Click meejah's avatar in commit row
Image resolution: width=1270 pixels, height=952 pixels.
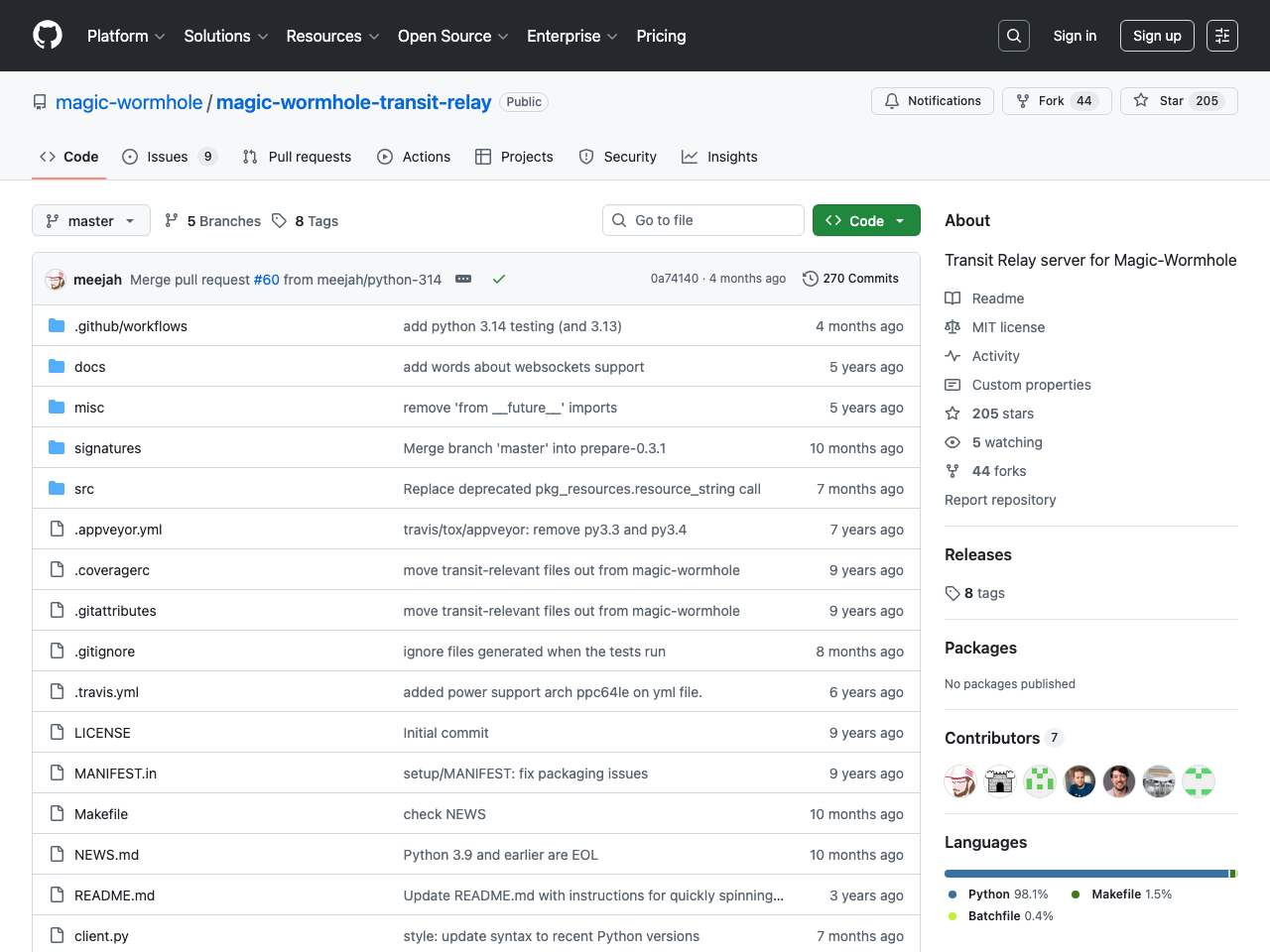56,280
